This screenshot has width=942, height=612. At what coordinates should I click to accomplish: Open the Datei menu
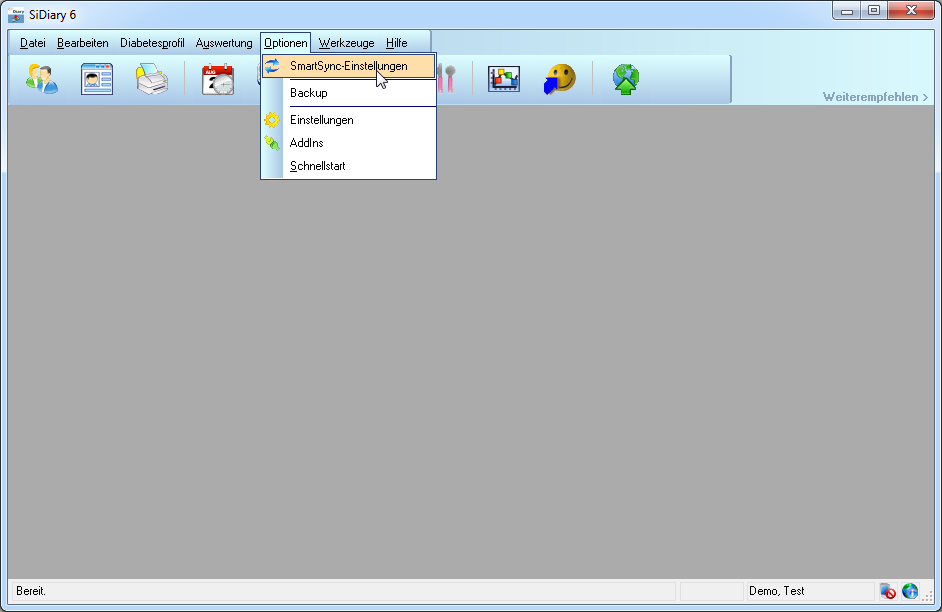tap(33, 43)
